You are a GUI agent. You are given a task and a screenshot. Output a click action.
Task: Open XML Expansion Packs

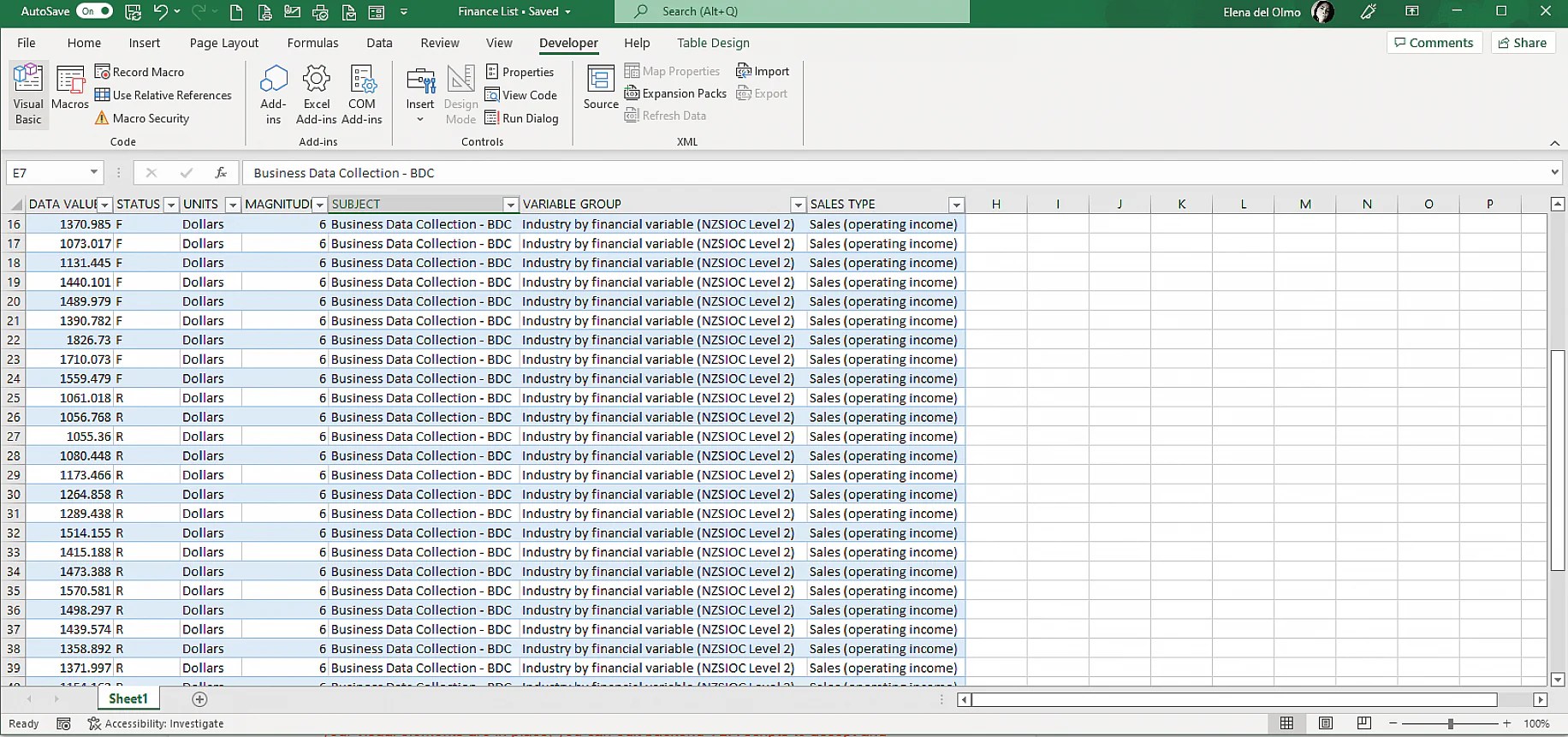point(675,93)
